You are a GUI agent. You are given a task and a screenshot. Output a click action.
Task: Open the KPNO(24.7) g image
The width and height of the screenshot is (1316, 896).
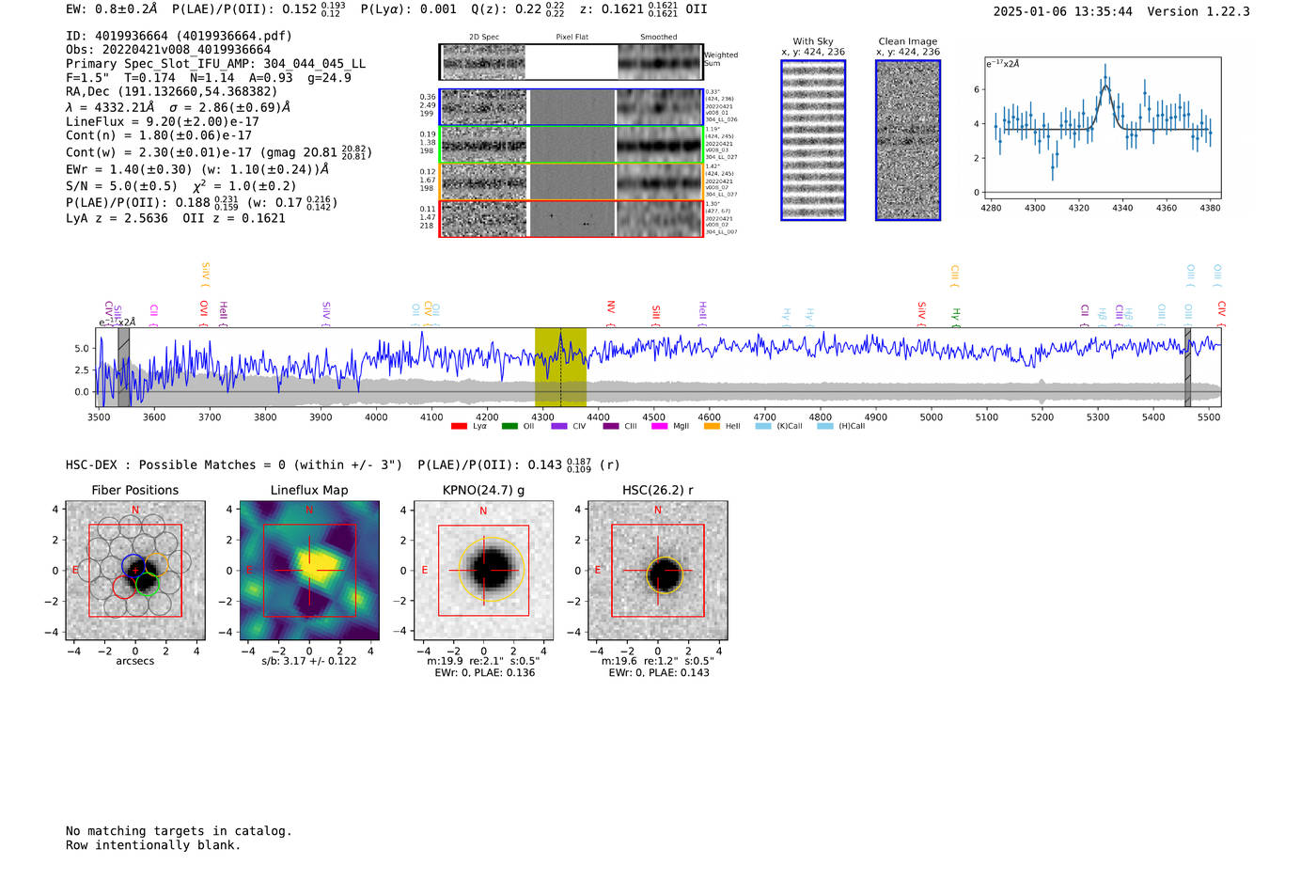point(484,571)
